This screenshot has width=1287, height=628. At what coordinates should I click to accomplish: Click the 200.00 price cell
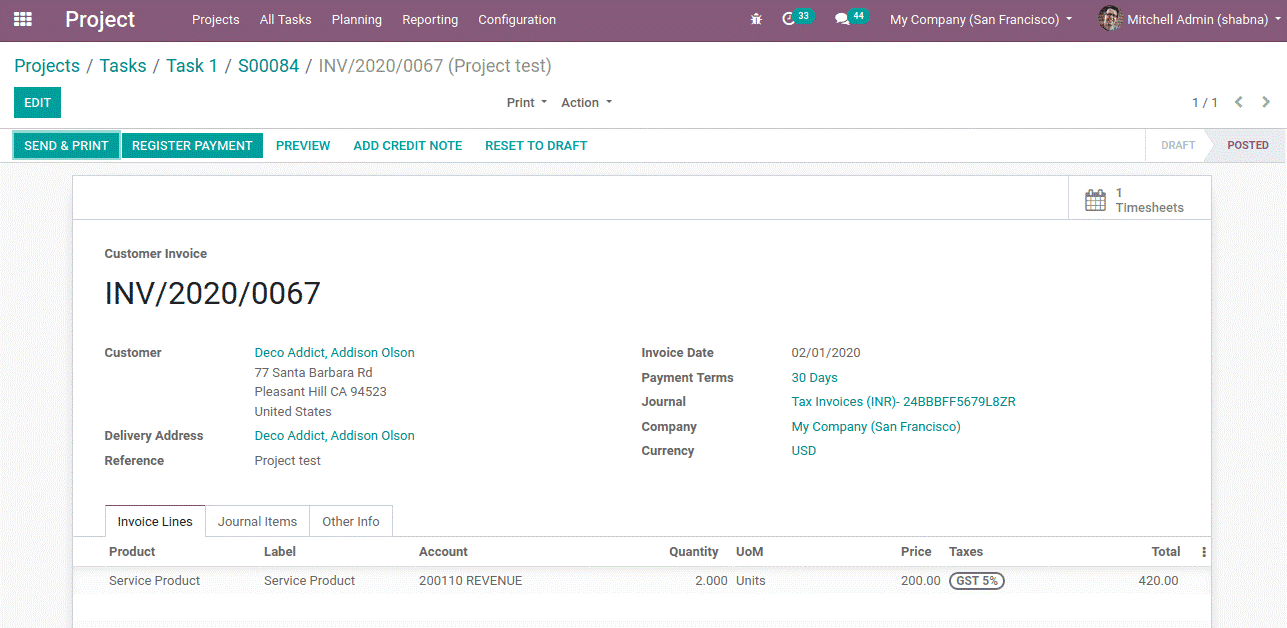tap(920, 580)
